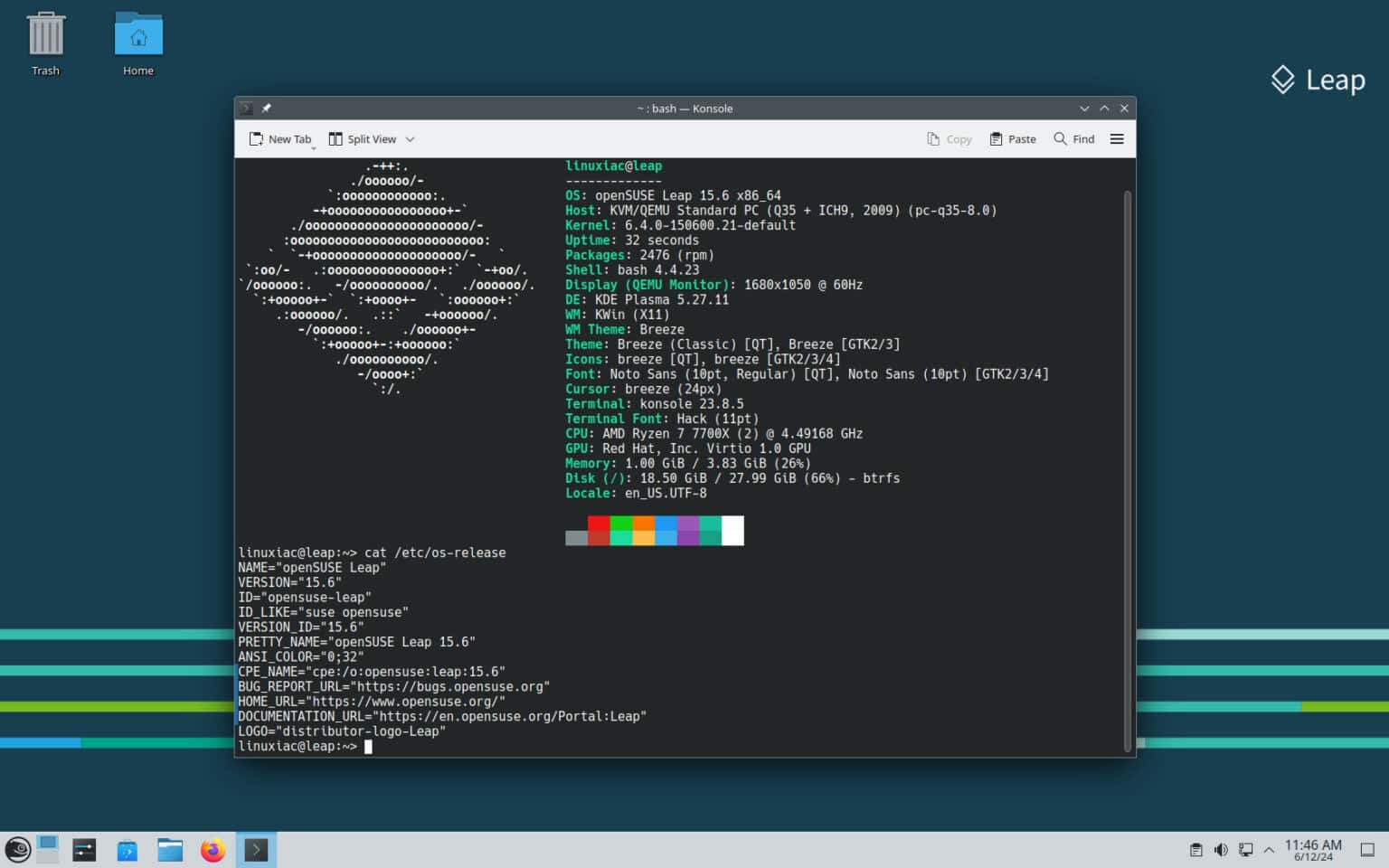Viewport: 1389px width, 868px height.
Task: Open the clipboard manager in the system tray
Action: [1195, 850]
